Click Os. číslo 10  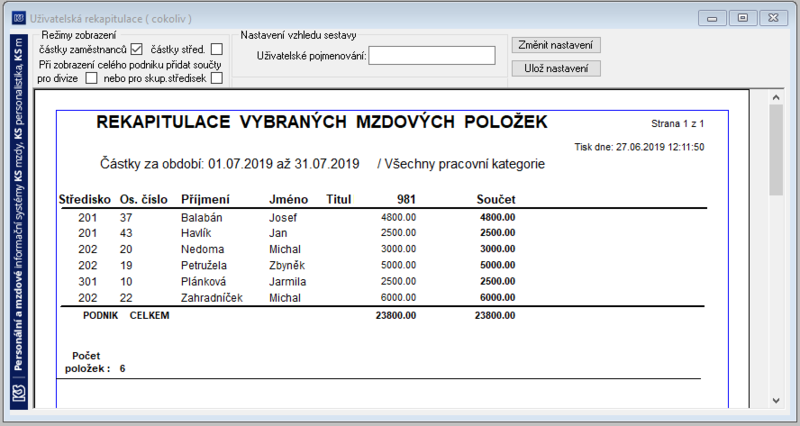click(126, 282)
